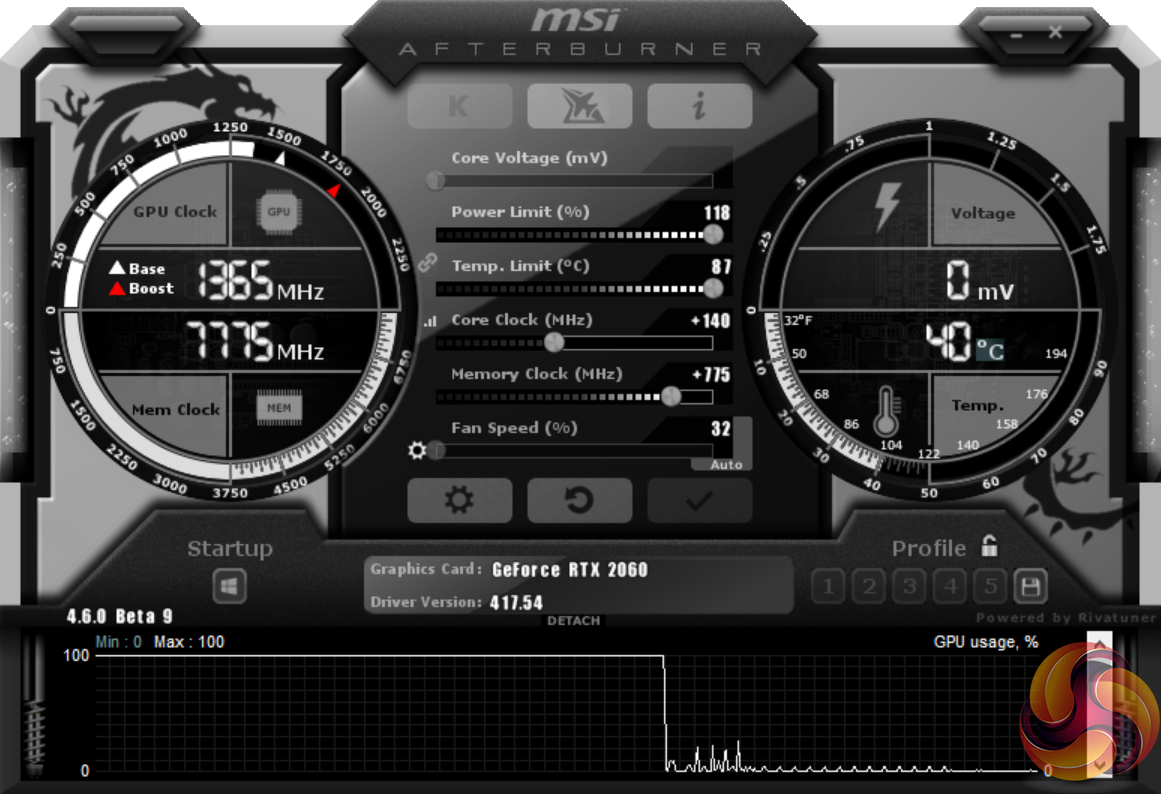This screenshot has width=1161, height=794.
Task: Unlock the profile lock icon
Action: click(x=989, y=546)
